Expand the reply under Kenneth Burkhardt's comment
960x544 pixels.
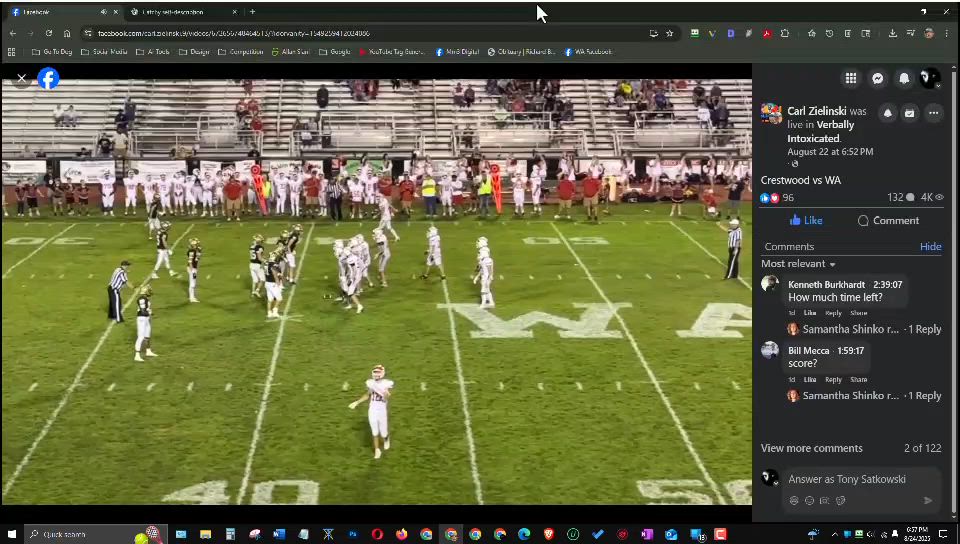pos(871,329)
